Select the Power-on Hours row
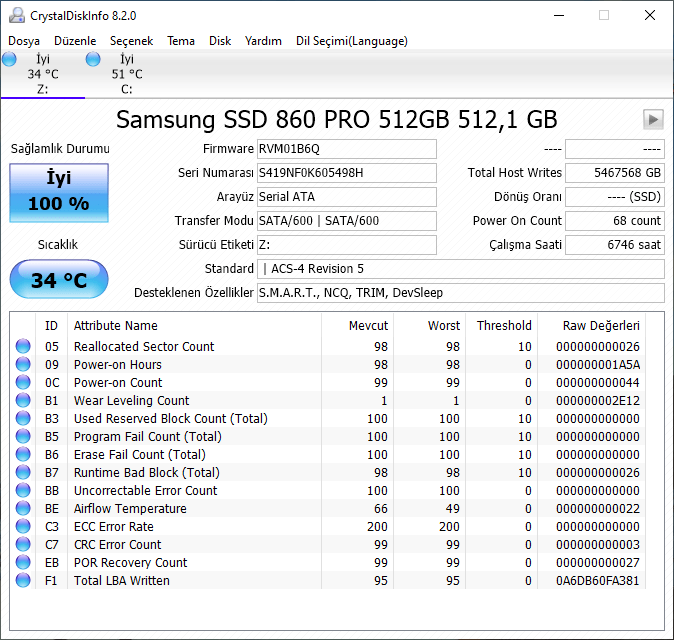 (118, 365)
